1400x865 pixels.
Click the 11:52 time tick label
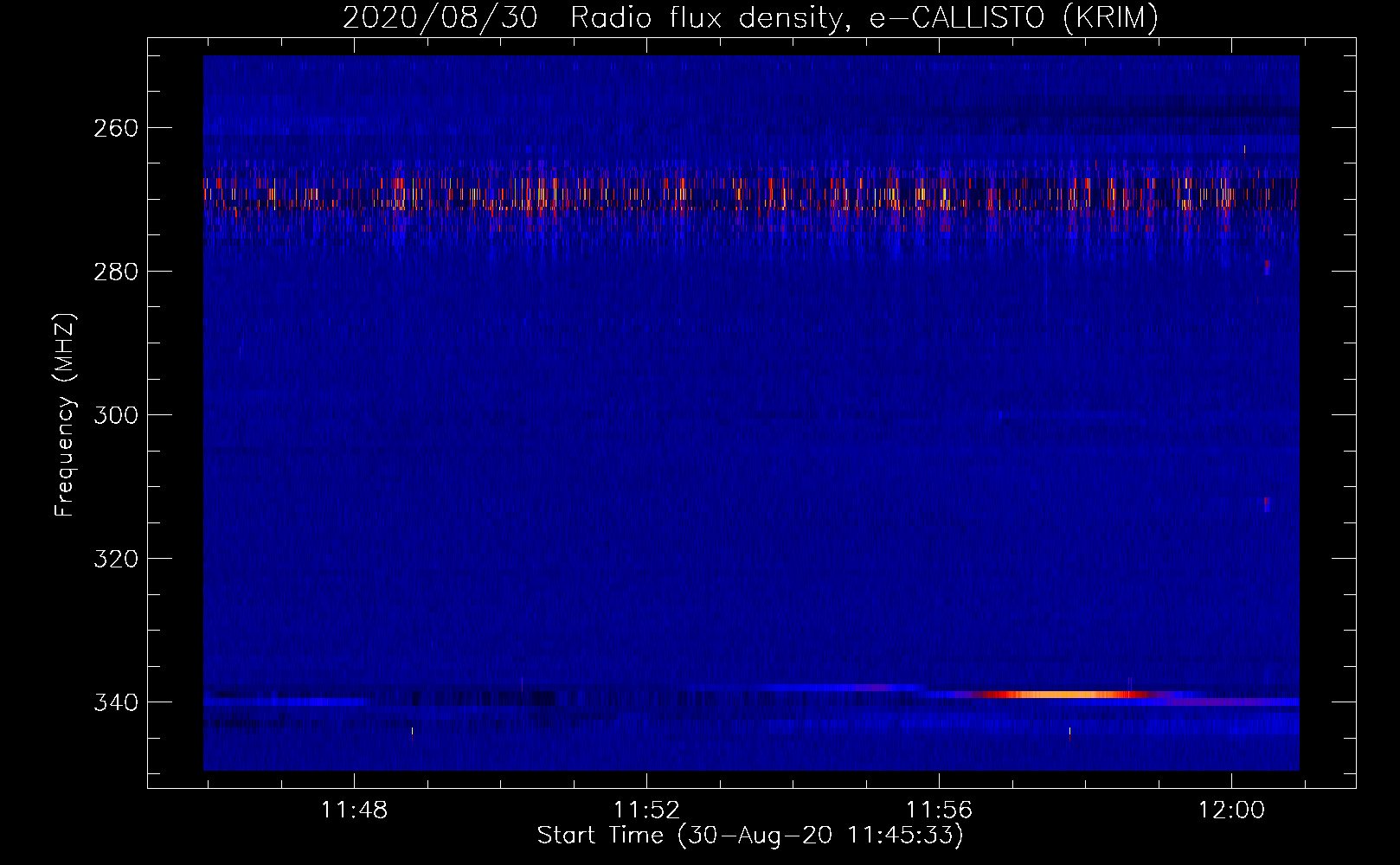(646, 811)
